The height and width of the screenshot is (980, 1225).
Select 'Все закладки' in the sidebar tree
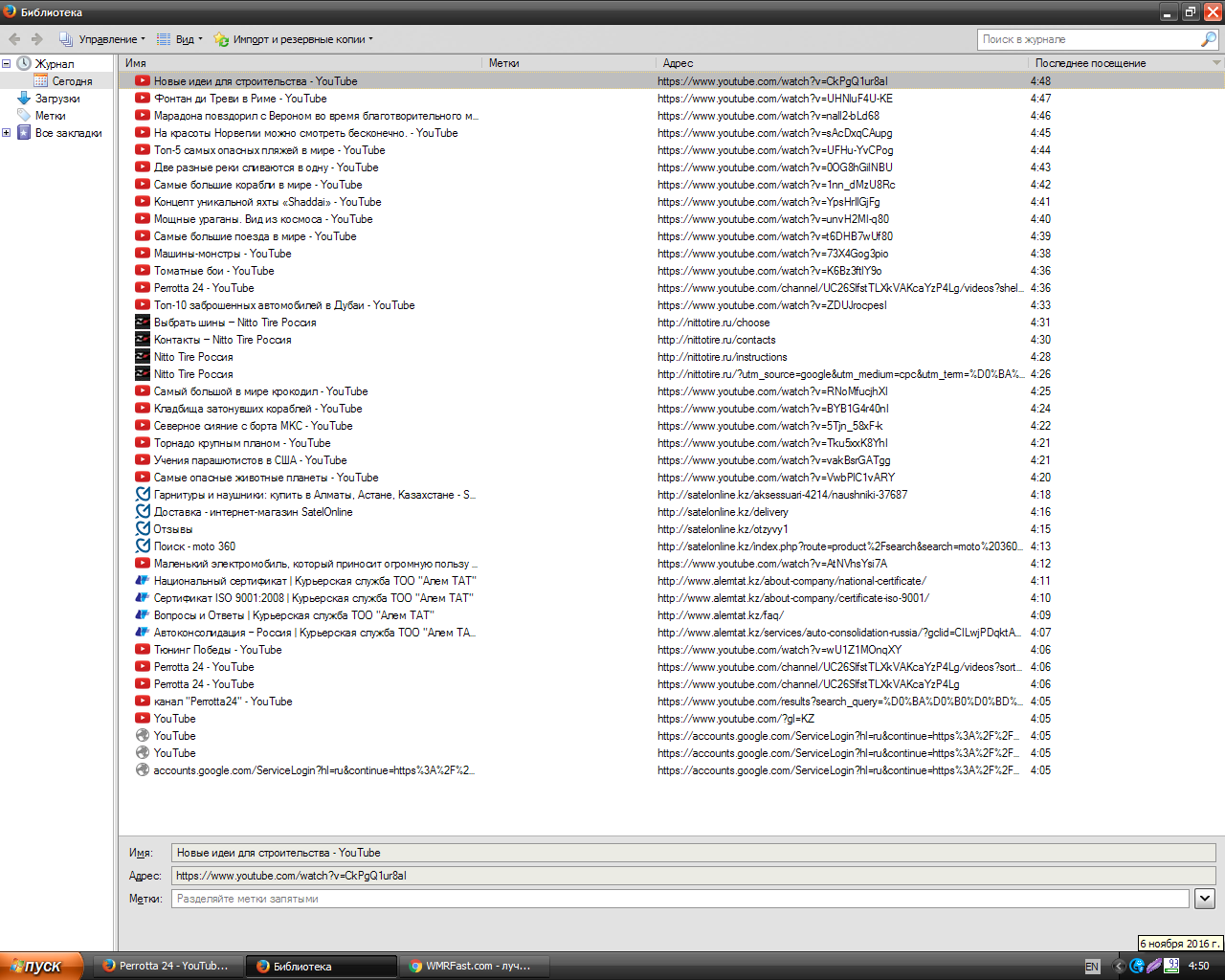tap(69, 132)
